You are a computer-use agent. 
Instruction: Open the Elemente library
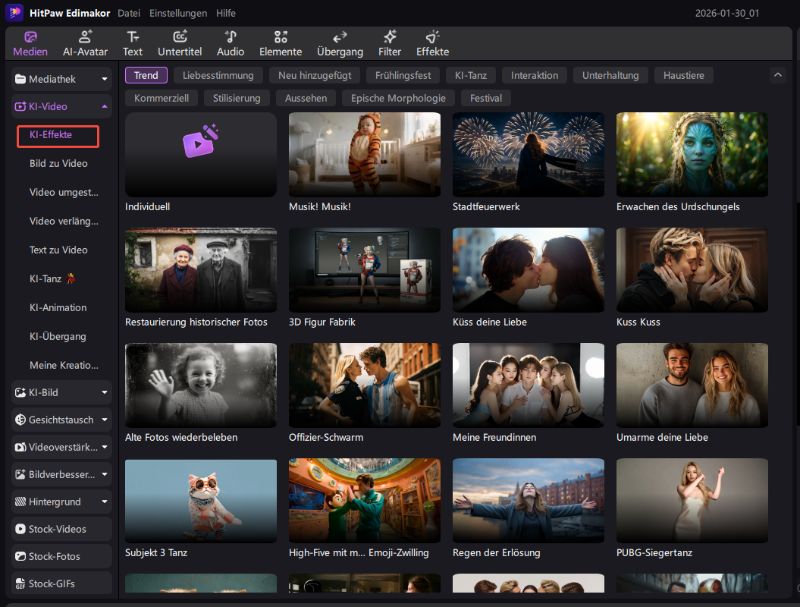pos(280,43)
